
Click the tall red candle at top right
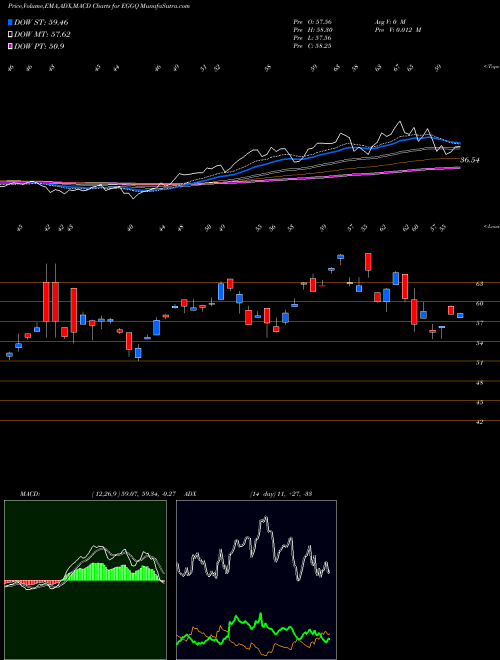pyautogui.click(x=368, y=262)
